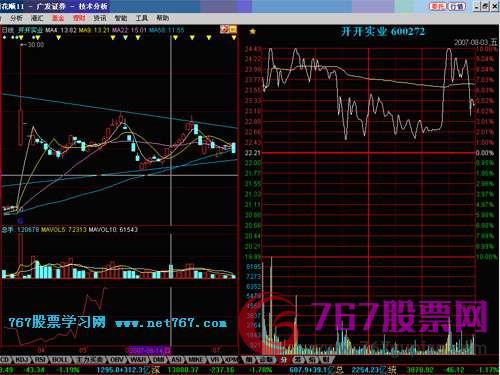Select the BOLL indicator tab
500x375 pixels.
(60, 360)
